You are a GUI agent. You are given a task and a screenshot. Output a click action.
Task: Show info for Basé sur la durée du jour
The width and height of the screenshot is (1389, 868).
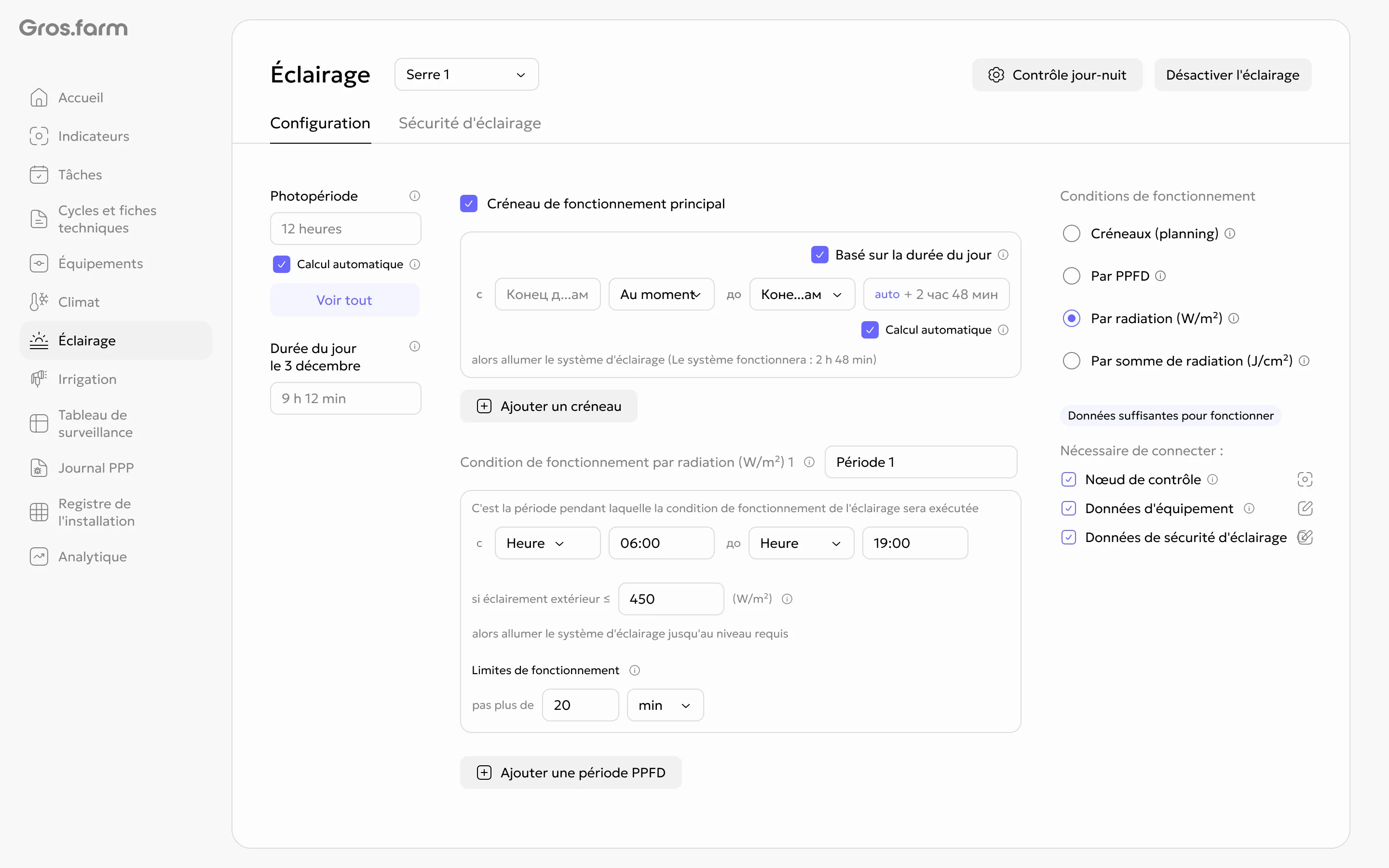click(1003, 255)
